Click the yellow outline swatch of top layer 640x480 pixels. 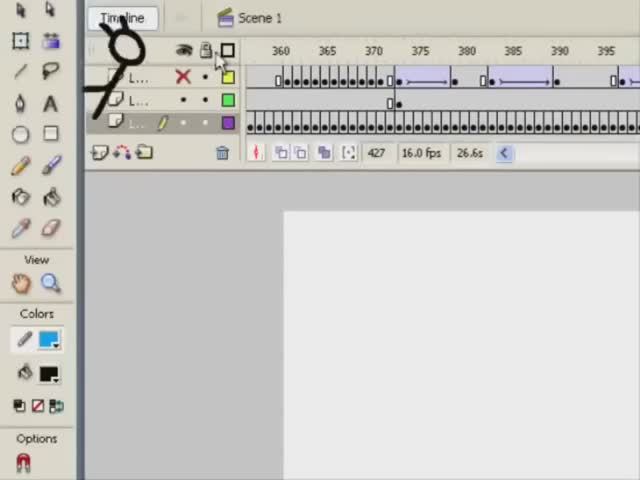click(228, 77)
